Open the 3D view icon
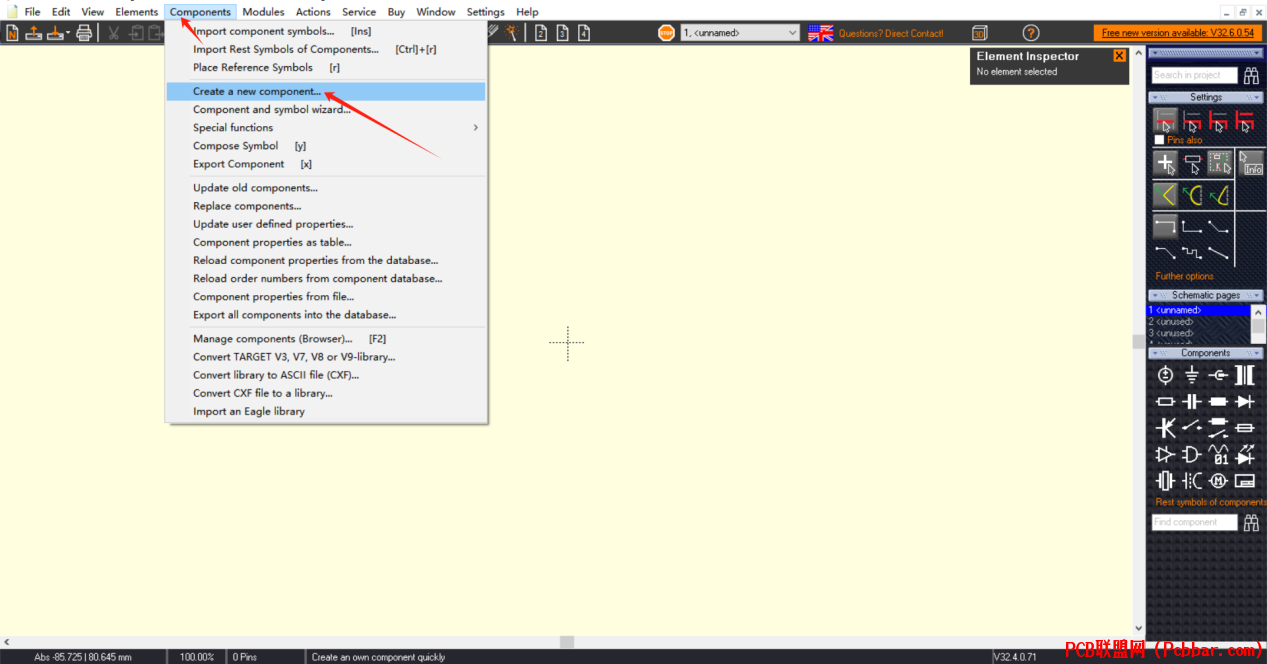 coord(979,33)
